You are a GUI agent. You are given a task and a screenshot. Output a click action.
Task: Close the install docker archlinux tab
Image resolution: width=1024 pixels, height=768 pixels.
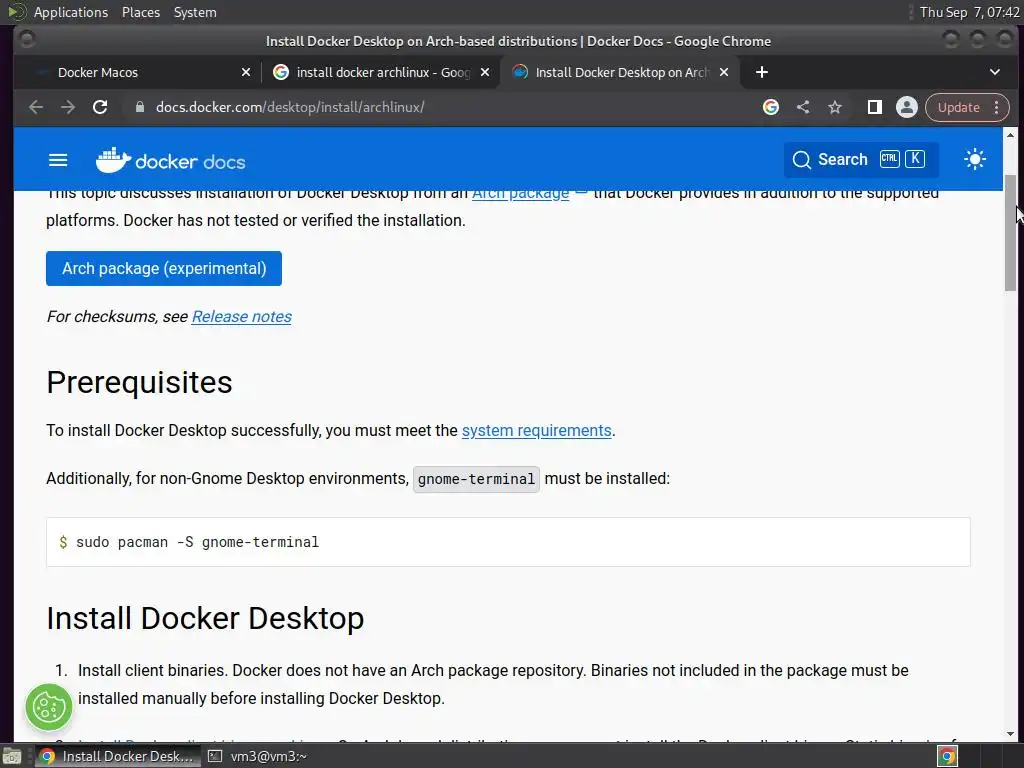coord(485,72)
